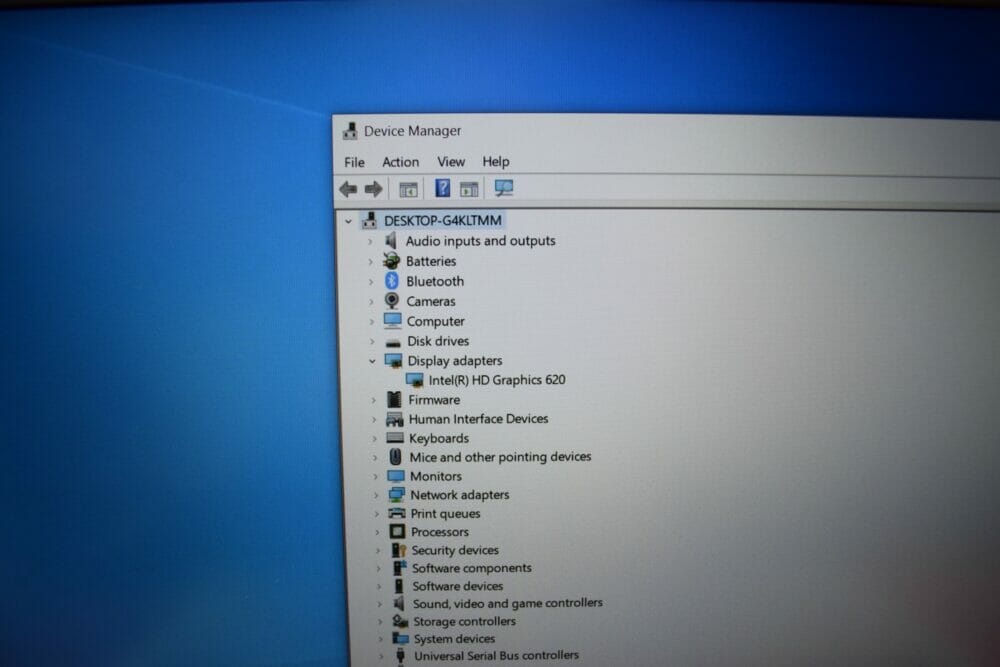Click the Audio inputs and outputs speaker icon

391,241
